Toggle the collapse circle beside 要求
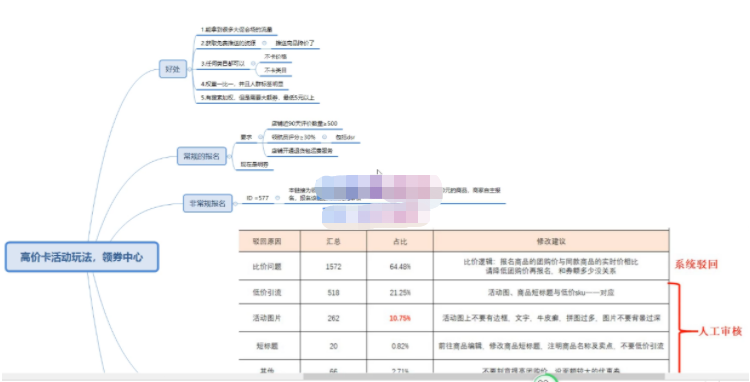Screen dimensions: 750x382 [261, 137]
